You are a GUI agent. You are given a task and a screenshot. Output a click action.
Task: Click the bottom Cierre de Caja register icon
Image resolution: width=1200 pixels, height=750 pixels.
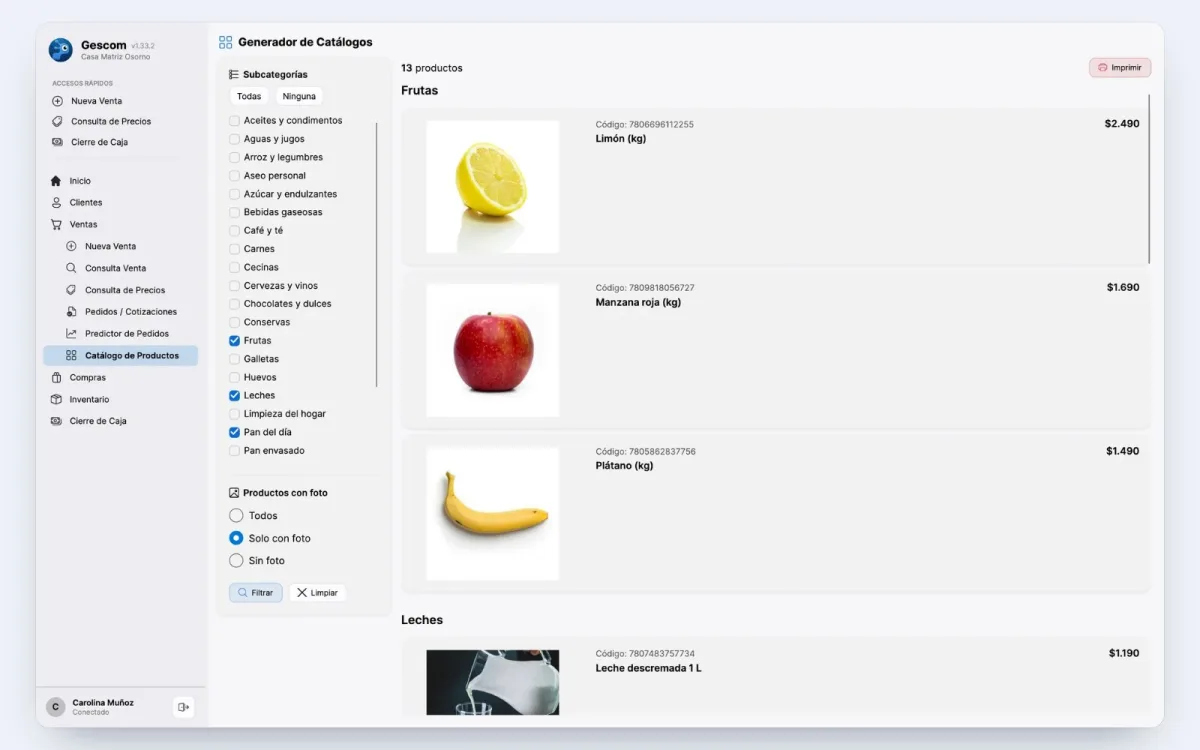click(x=56, y=421)
